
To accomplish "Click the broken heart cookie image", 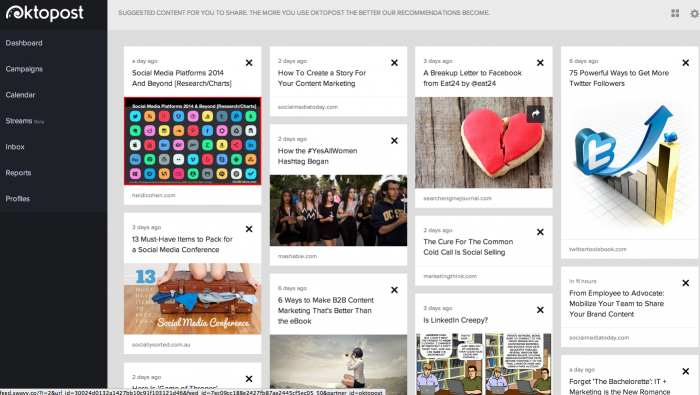I will pos(484,142).
